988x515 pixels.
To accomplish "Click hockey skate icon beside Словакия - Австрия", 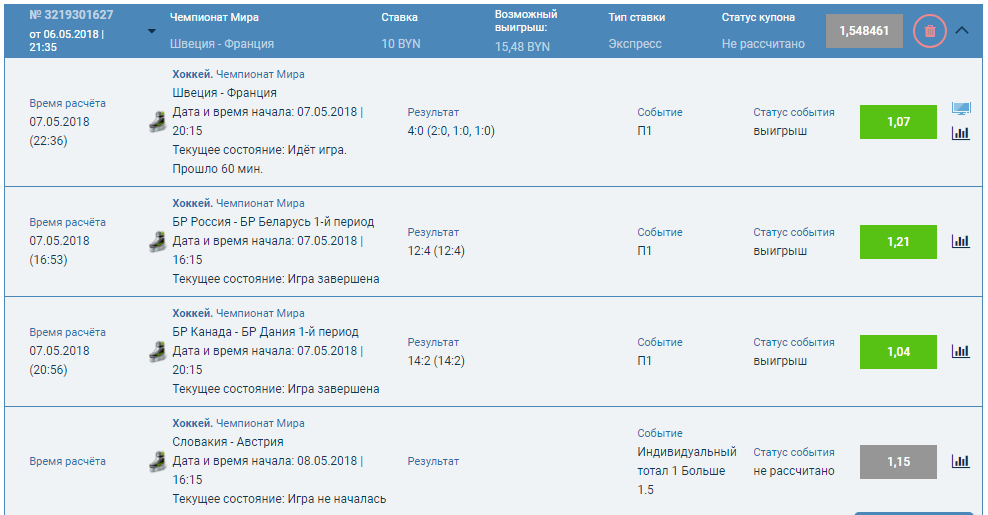I will [157, 461].
